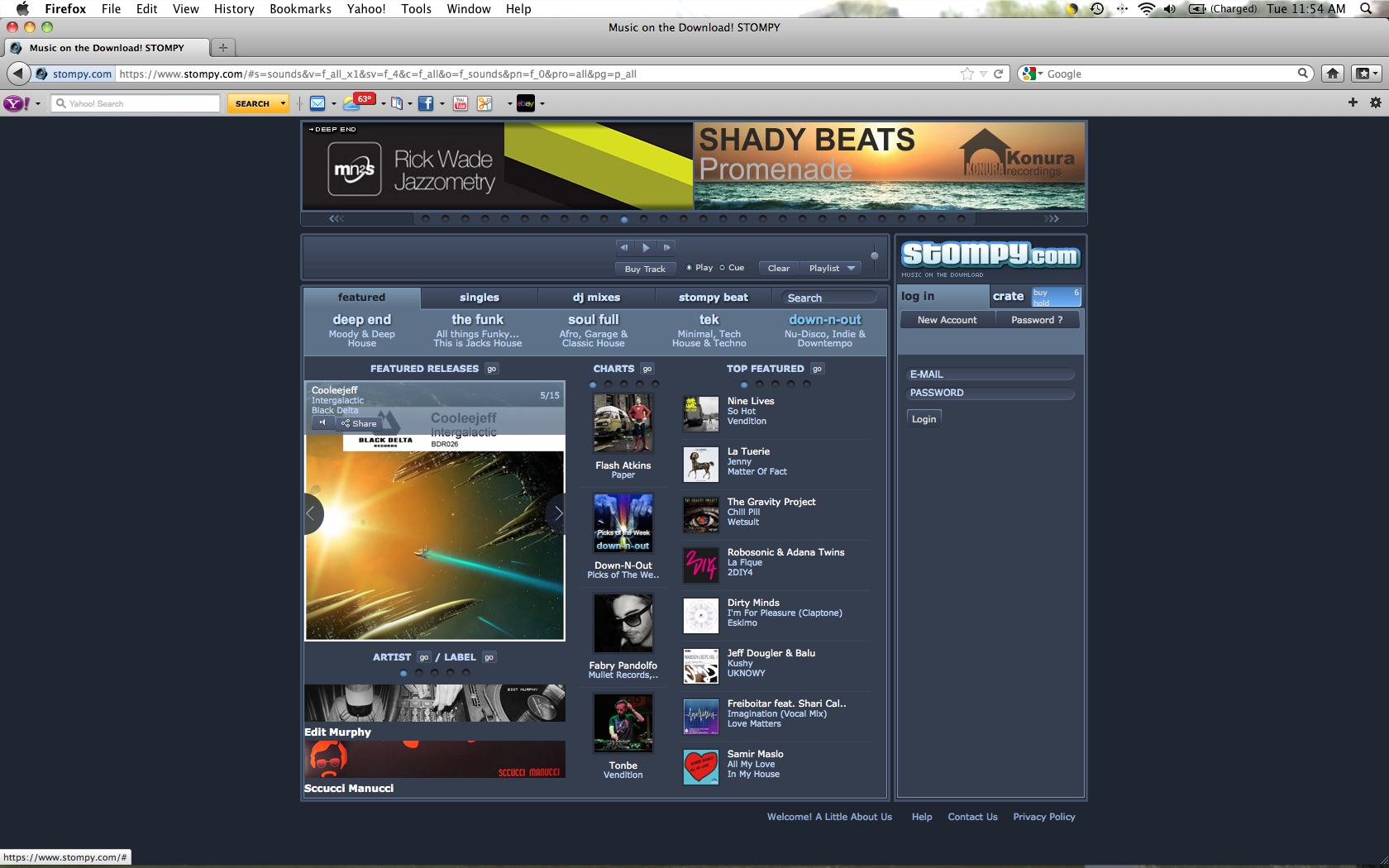
Task: Open the Yahoo SEARCH button dropdown arrow
Action: 283,103
